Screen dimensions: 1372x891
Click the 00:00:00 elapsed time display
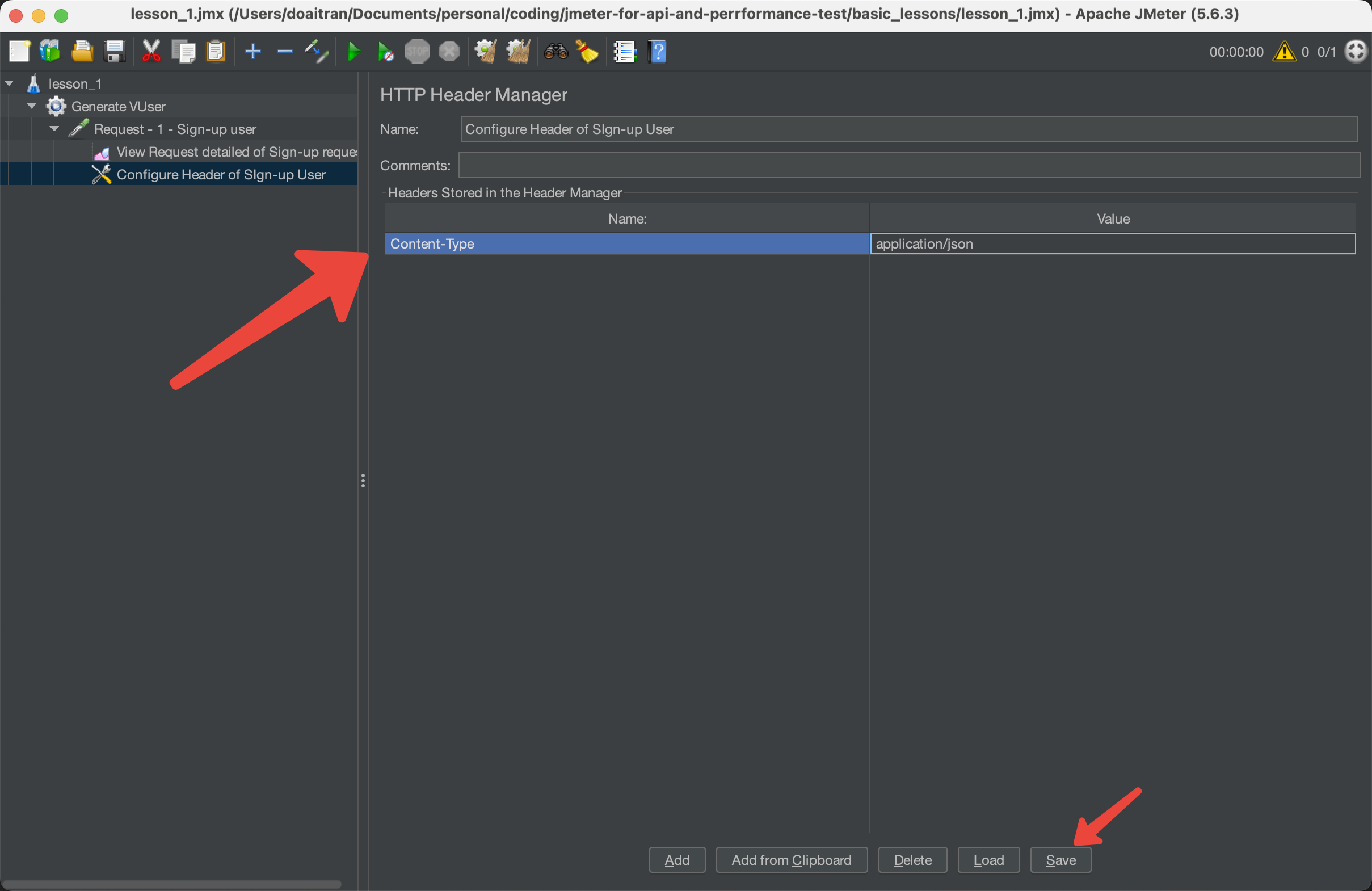[x=1236, y=52]
